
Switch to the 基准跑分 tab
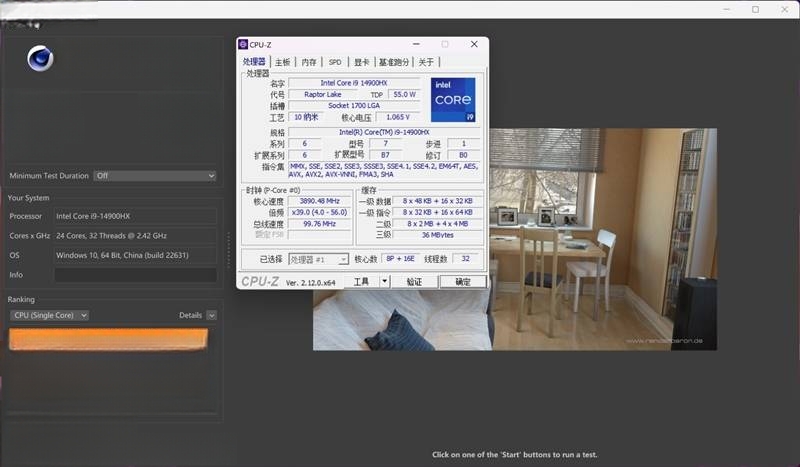[393, 62]
